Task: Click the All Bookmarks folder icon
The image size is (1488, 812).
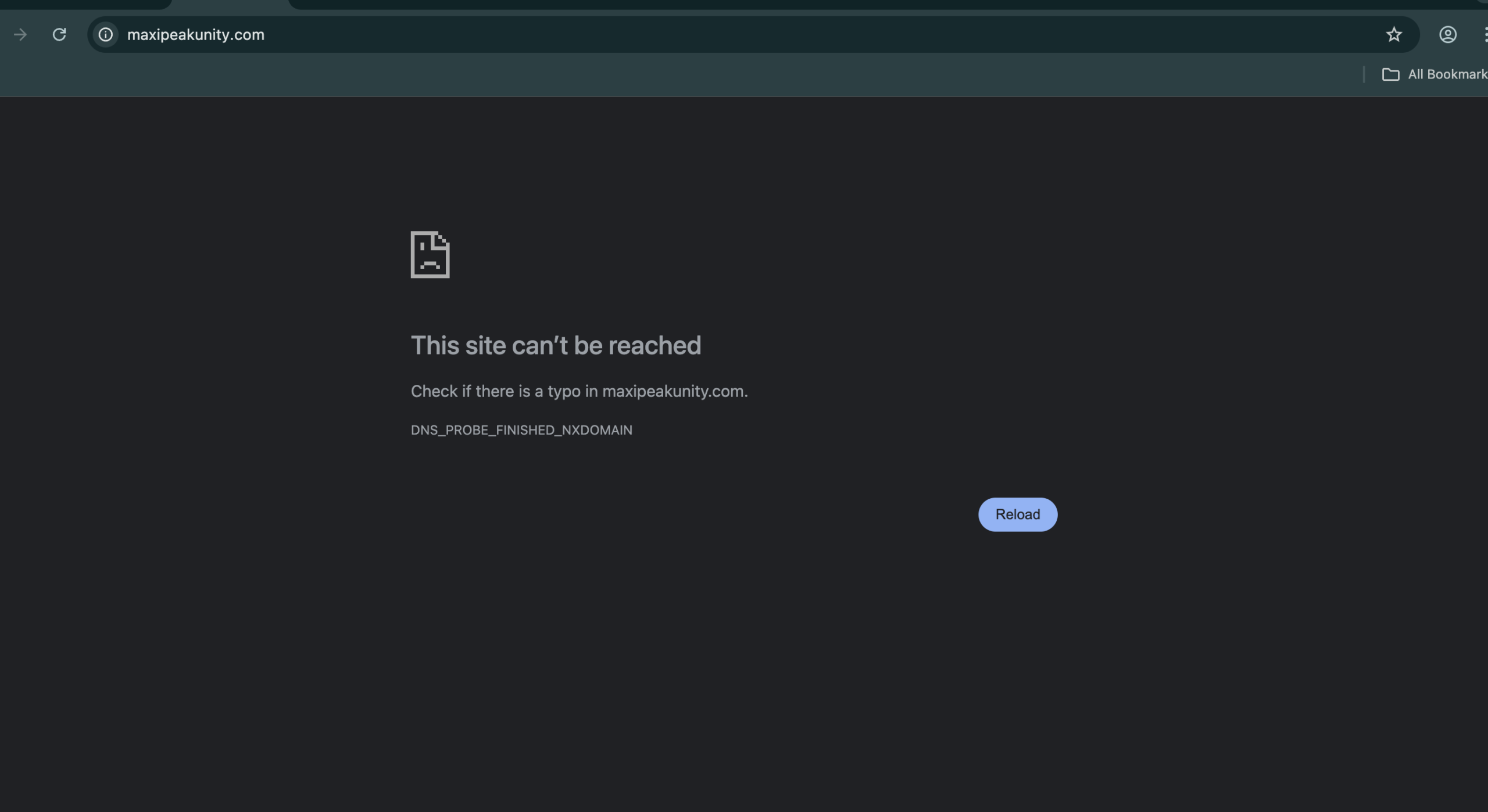Action: pos(1390,74)
